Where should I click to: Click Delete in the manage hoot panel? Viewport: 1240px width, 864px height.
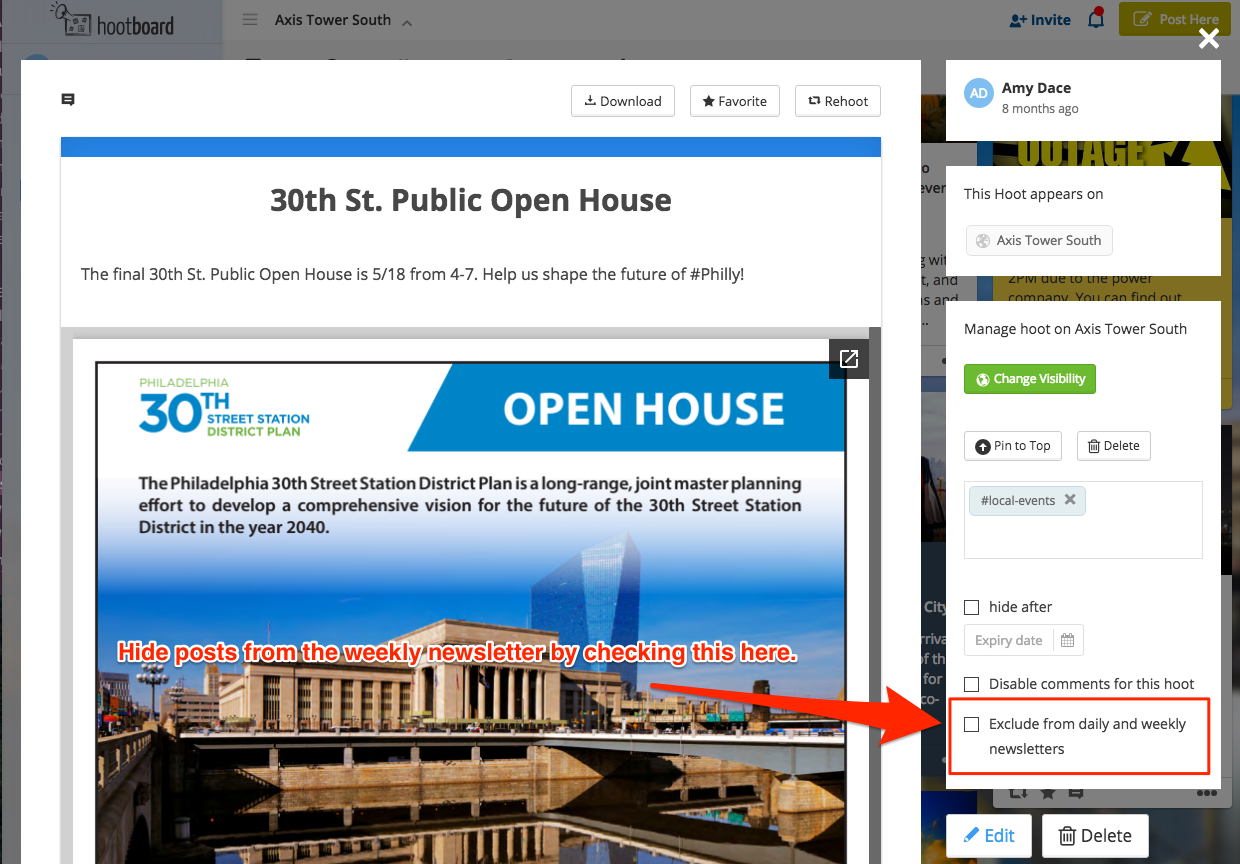point(1114,446)
